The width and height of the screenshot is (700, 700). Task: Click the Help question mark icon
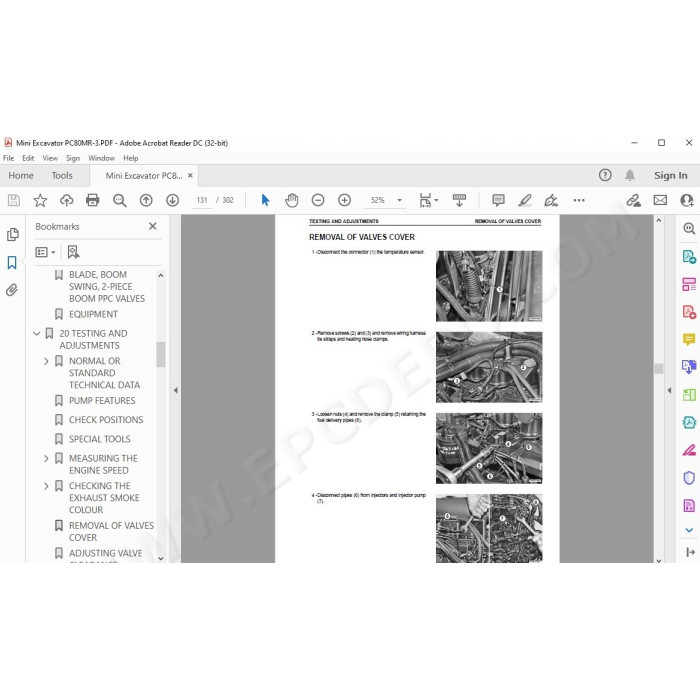click(605, 175)
